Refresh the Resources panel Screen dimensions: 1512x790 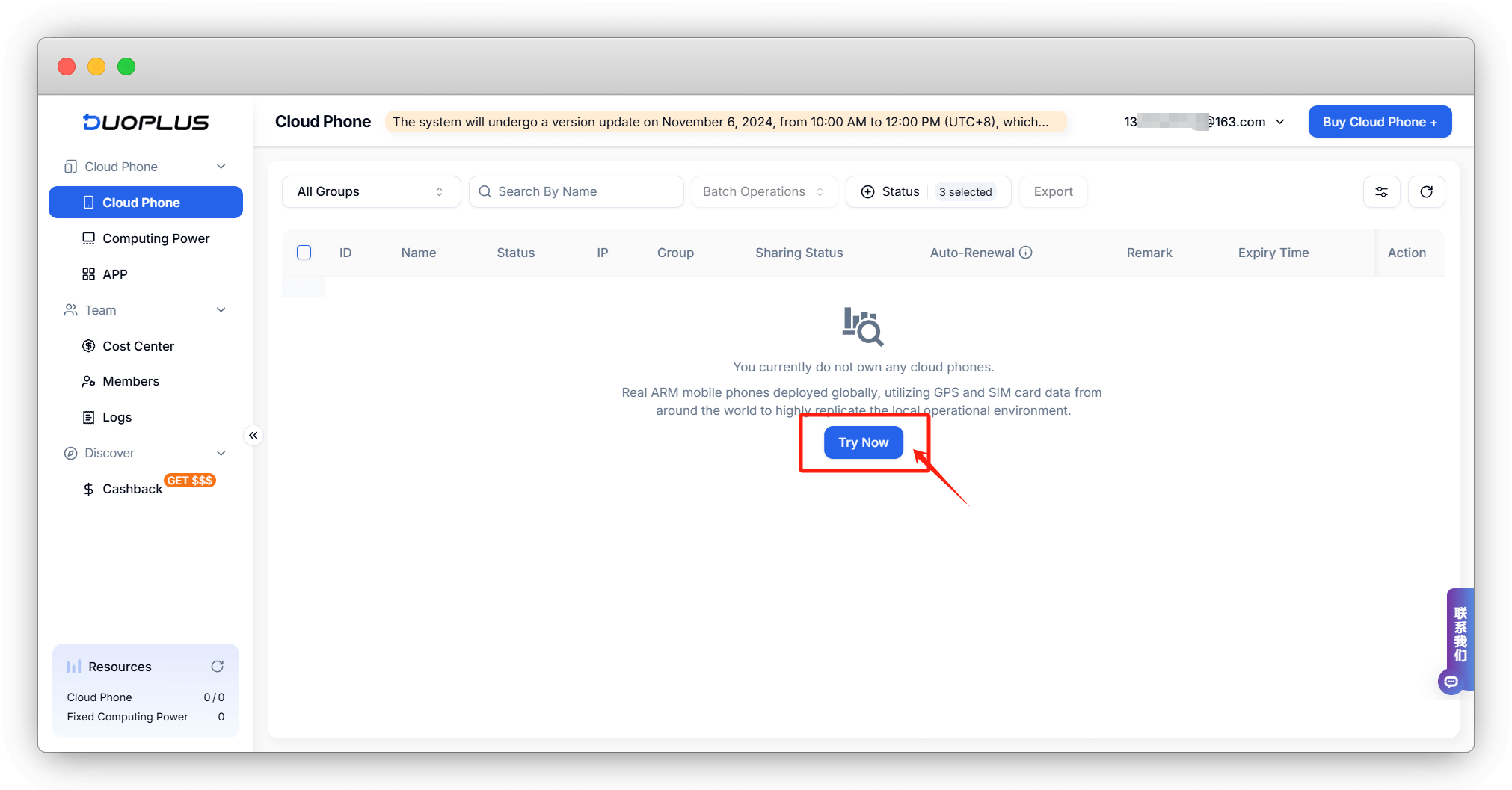[x=217, y=666]
